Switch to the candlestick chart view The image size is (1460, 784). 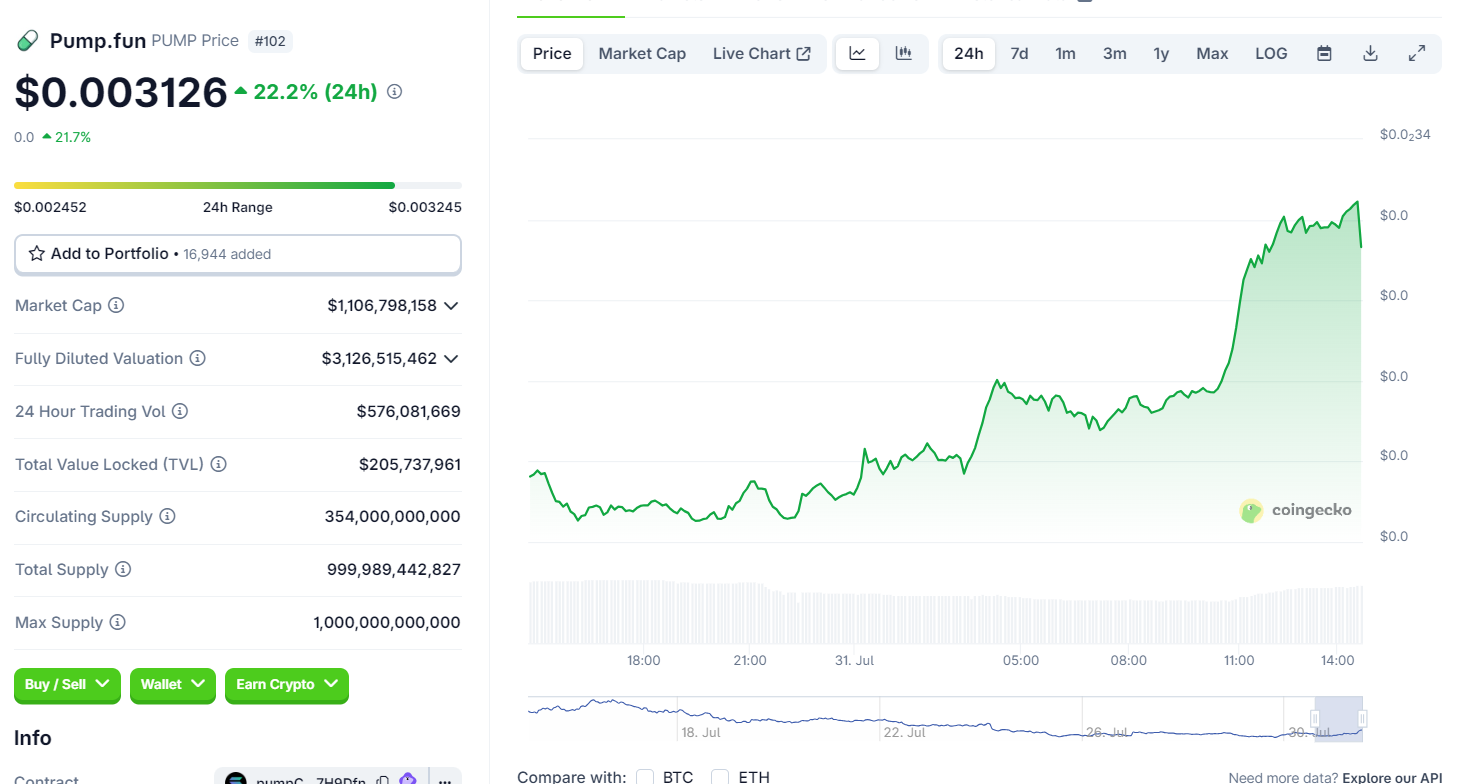pos(903,54)
